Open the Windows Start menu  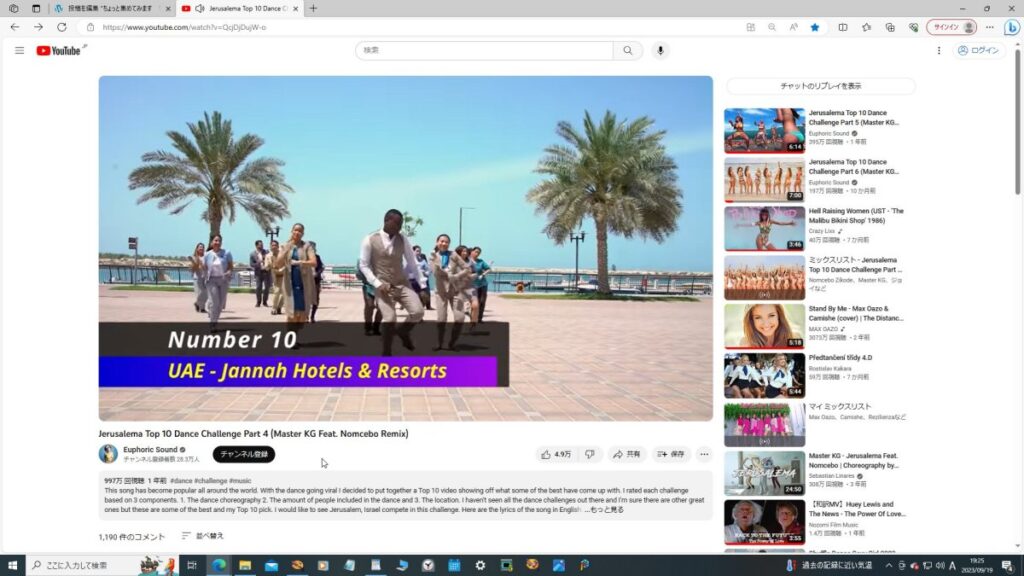[x=12, y=565]
